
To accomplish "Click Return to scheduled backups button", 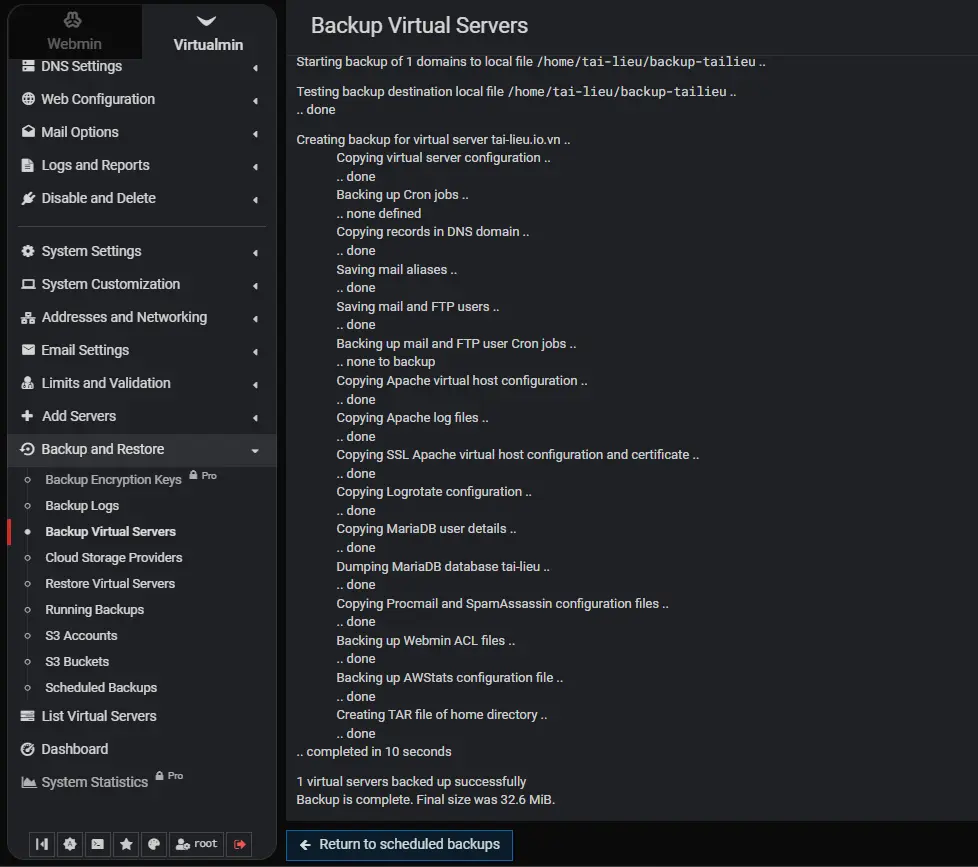I will 398,845.
